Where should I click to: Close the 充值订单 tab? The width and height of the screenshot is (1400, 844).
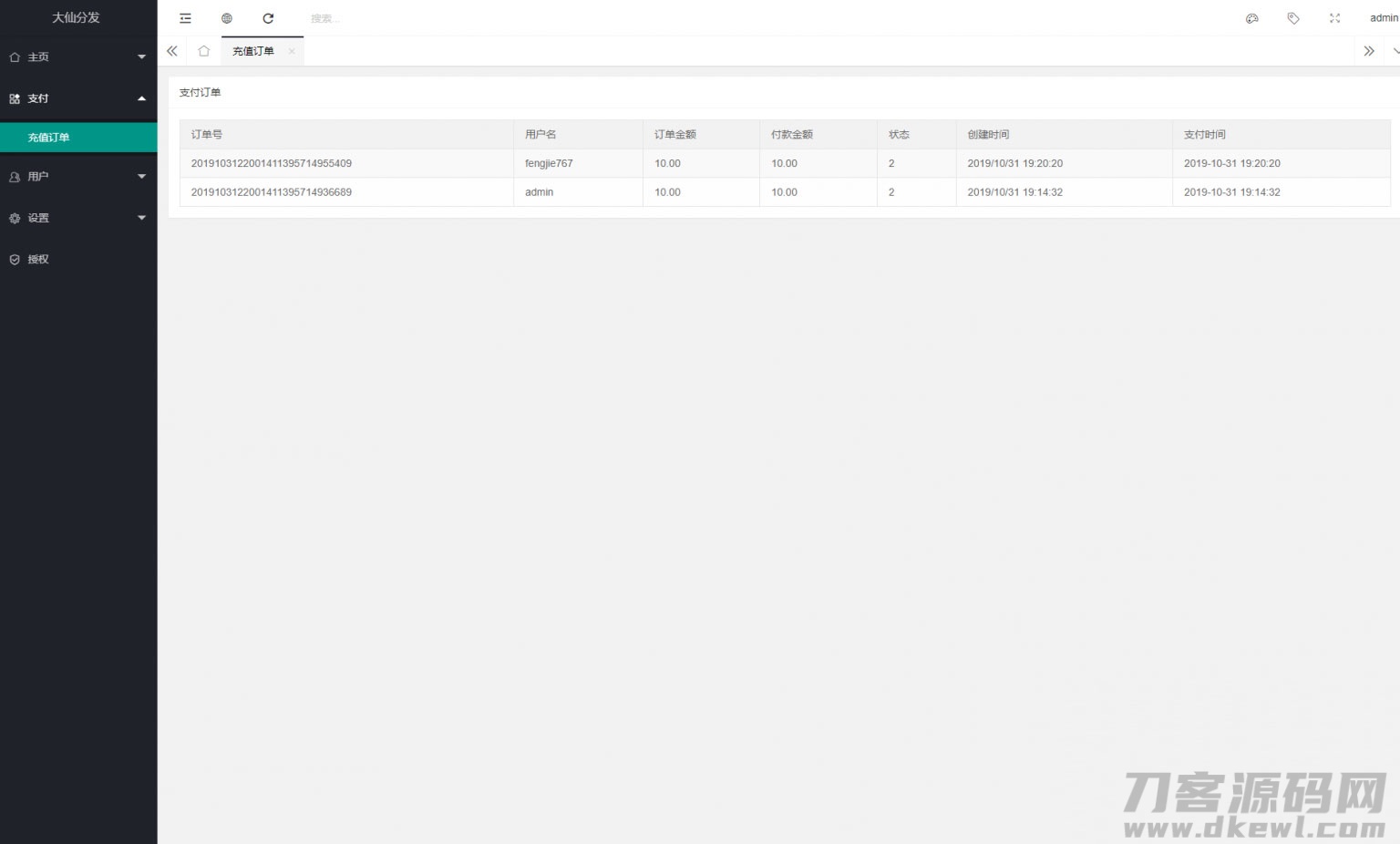click(292, 51)
